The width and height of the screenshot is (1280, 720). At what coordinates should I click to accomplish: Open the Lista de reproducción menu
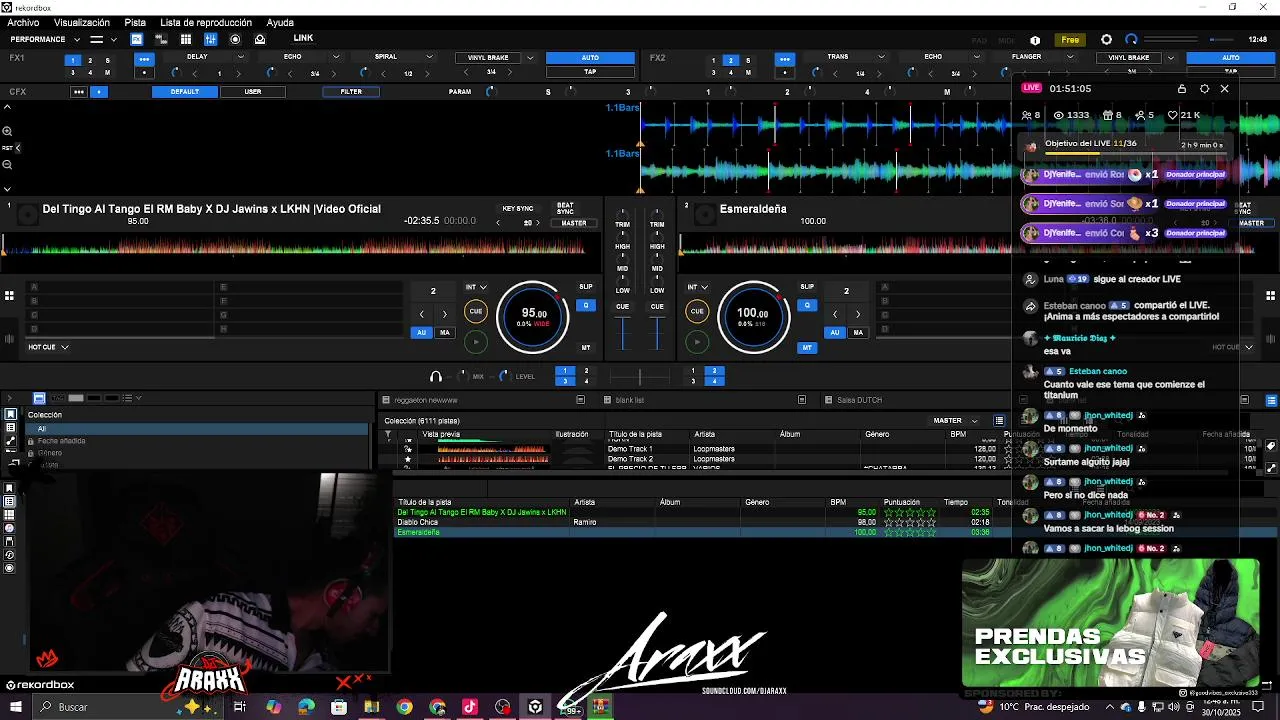click(206, 22)
